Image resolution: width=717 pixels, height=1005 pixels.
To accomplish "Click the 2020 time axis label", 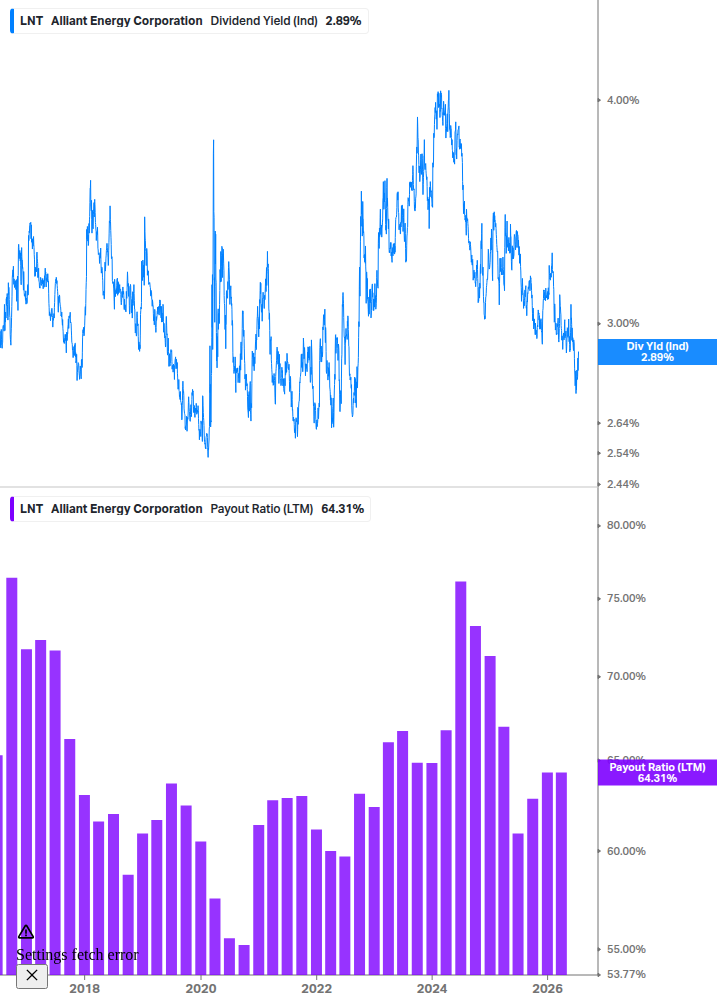I will pyautogui.click(x=201, y=989).
